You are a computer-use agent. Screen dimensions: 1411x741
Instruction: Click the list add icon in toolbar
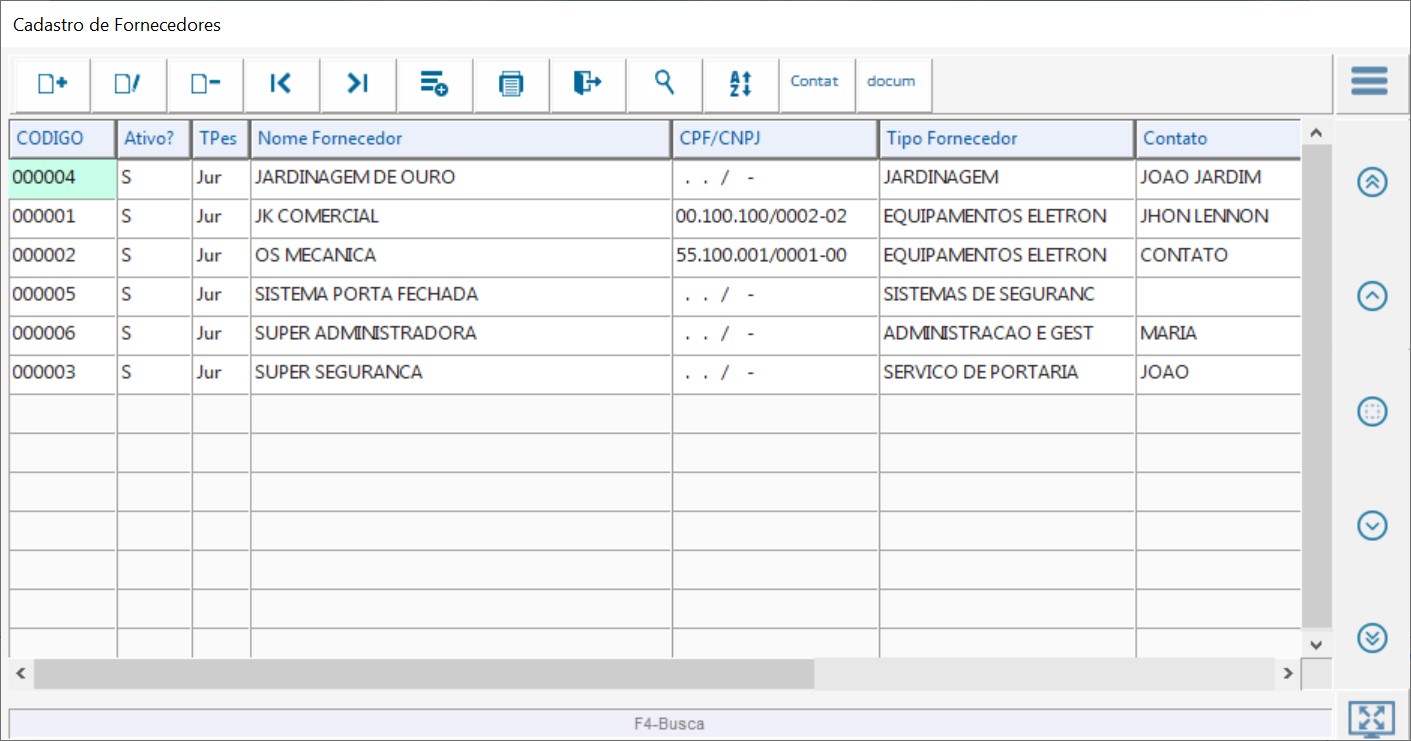click(x=434, y=84)
